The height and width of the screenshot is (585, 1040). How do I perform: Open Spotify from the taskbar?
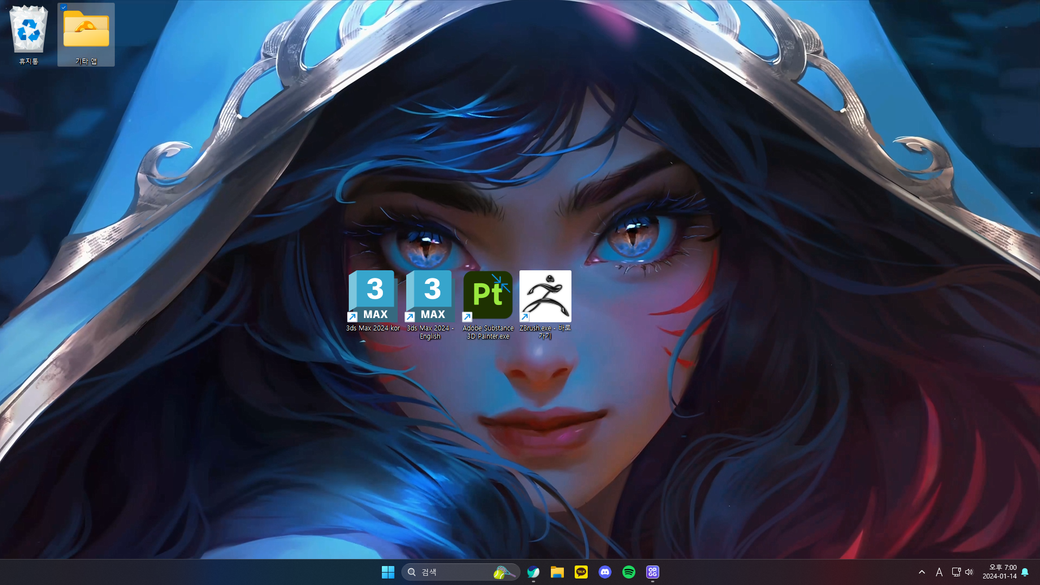click(629, 572)
